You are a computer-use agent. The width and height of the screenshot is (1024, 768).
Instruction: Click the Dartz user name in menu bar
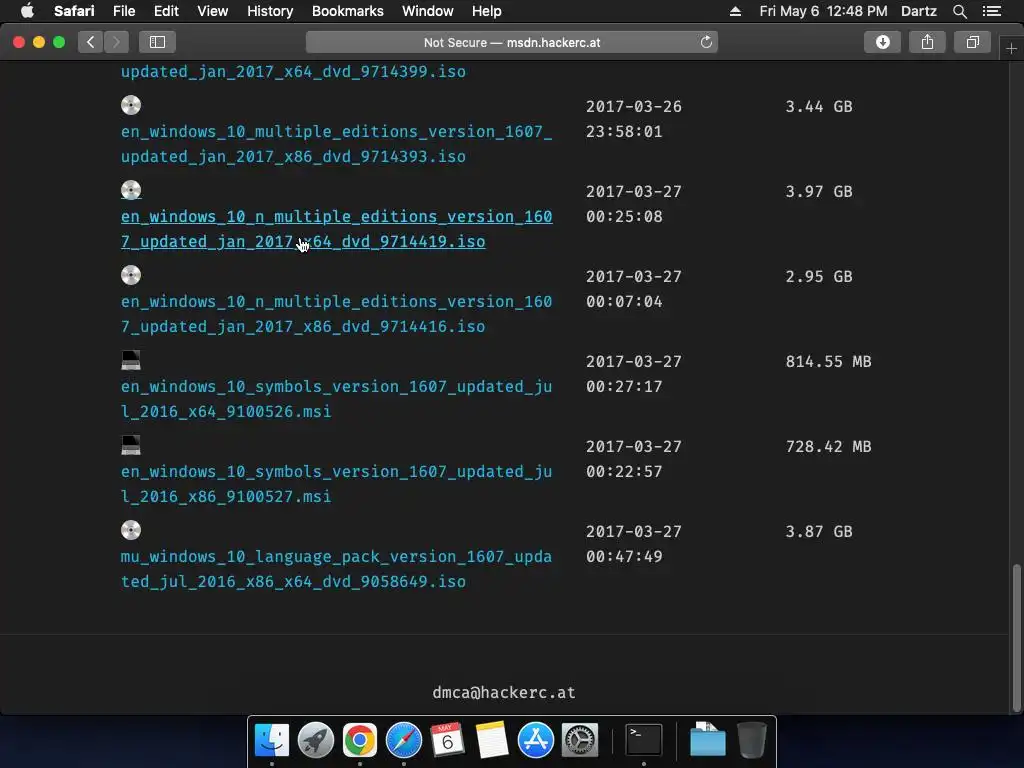pos(918,11)
